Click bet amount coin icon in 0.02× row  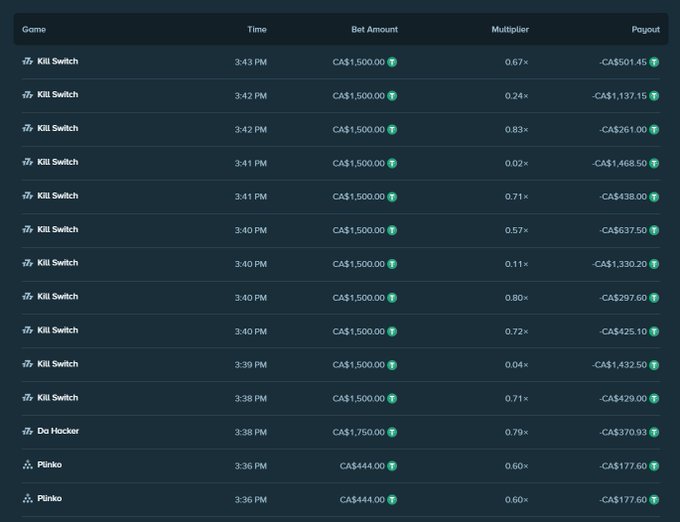[392, 163]
